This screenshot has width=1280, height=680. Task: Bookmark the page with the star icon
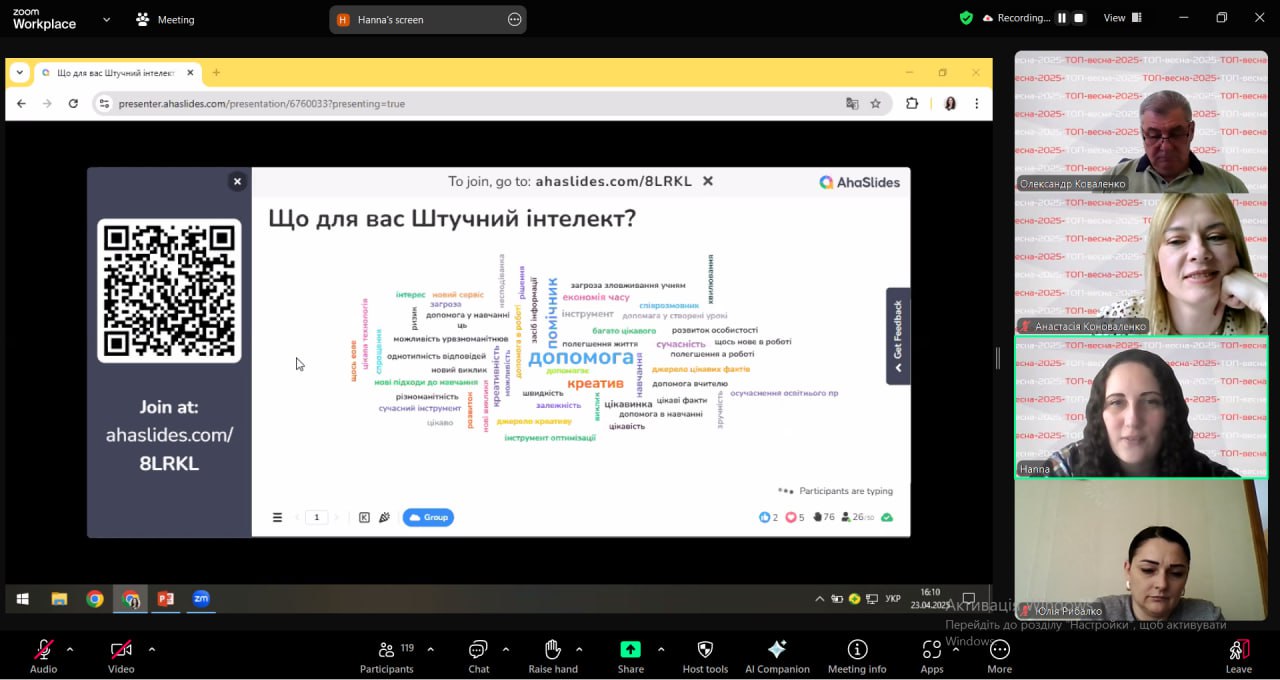[x=875, y=103]
